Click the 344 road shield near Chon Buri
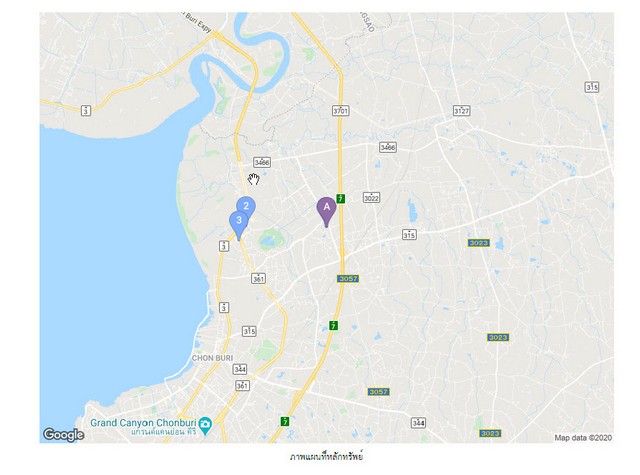640x475 pixels. [x=240, y=369]
